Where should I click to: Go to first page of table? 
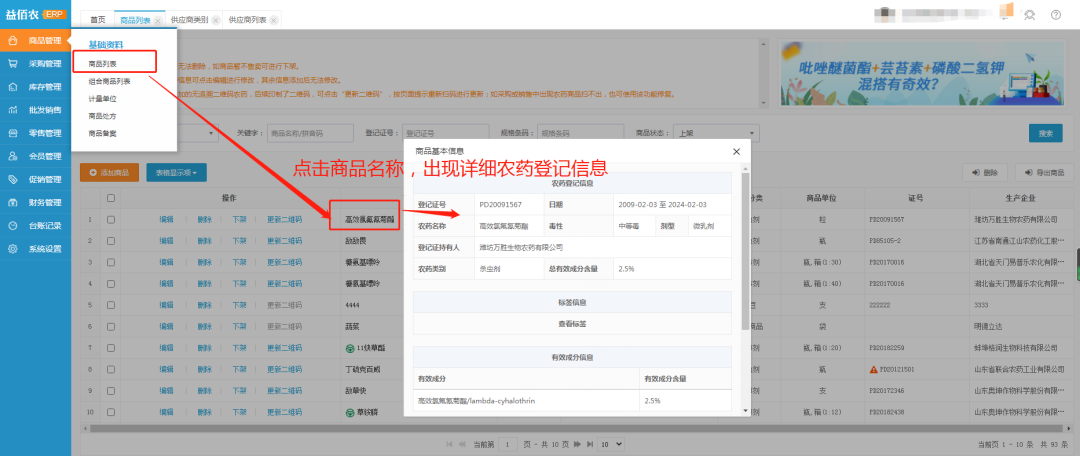[x=450, y=444]
